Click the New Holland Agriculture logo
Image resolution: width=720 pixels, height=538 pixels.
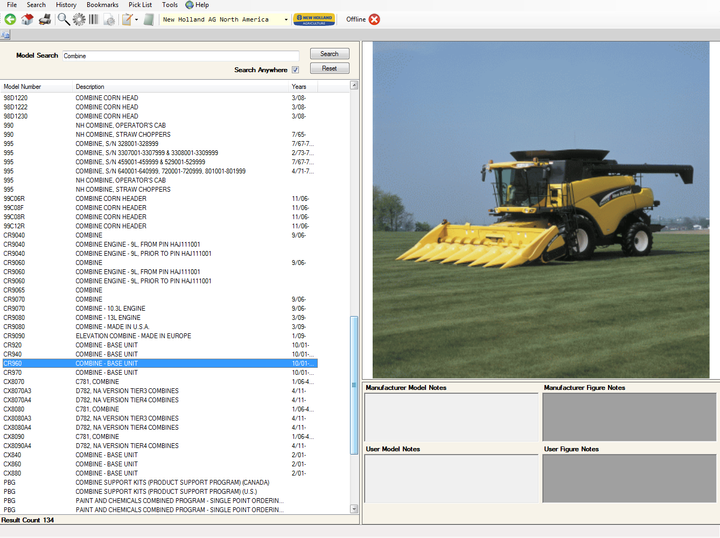pyautogui.click(x=314, y=19)
